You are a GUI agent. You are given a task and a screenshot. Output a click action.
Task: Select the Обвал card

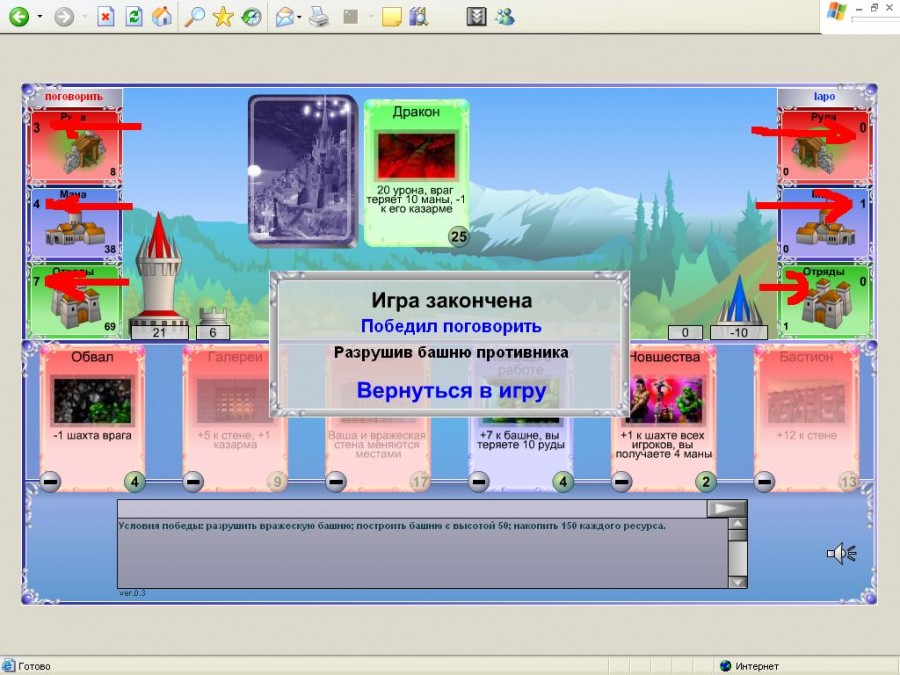[x=92, y=410]
